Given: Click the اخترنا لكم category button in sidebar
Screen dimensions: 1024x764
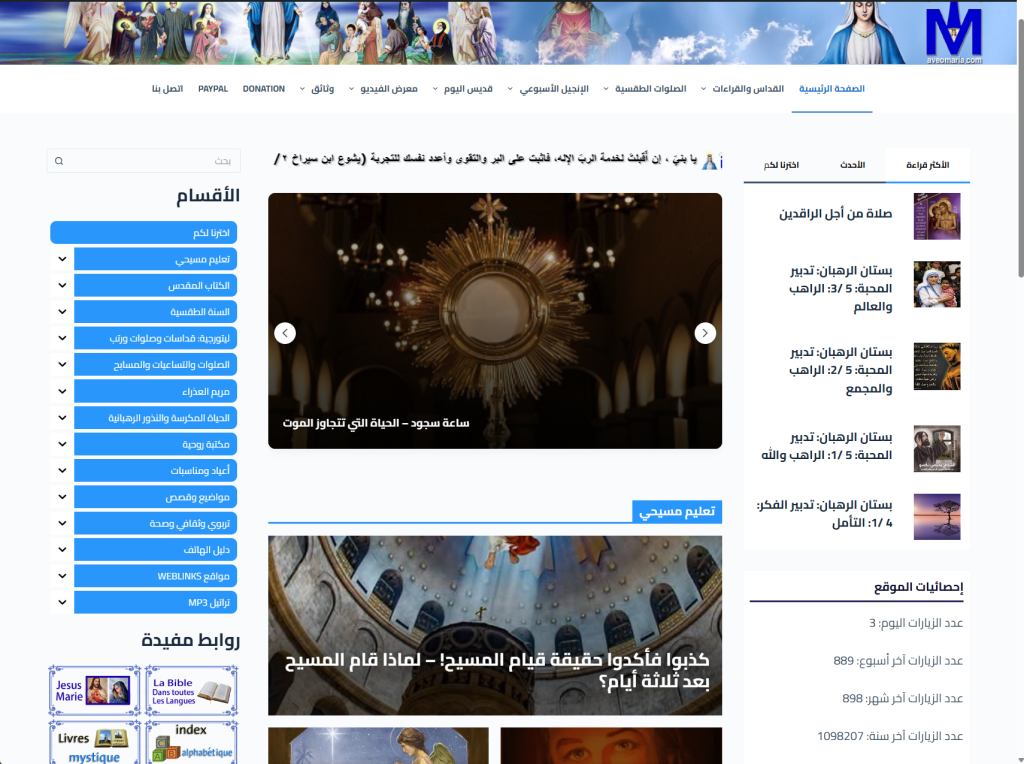Looking at the screenshot, I should click(x=143, y=233).
